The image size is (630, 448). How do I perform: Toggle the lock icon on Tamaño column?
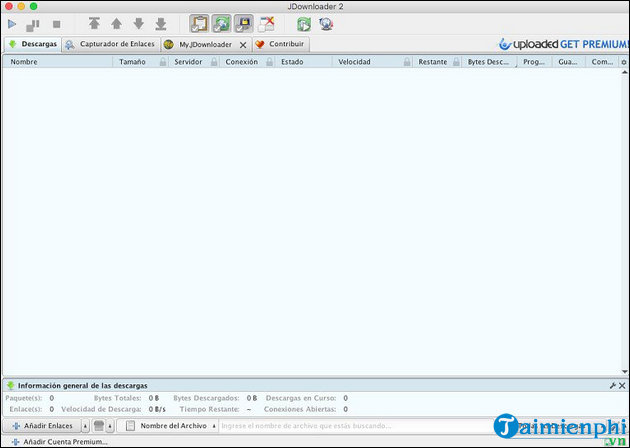point(163,62)
